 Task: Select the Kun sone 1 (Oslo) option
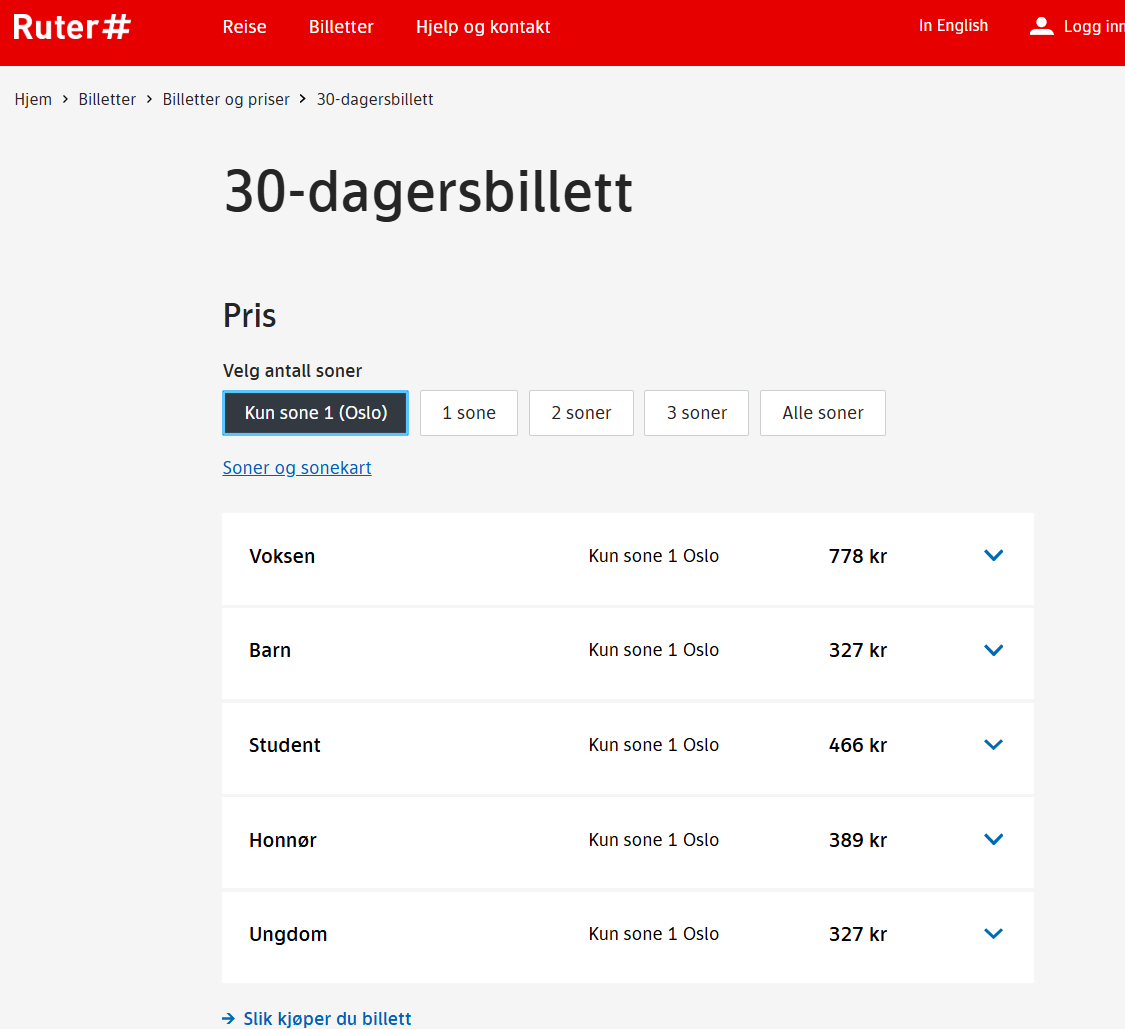pos(316,413)
